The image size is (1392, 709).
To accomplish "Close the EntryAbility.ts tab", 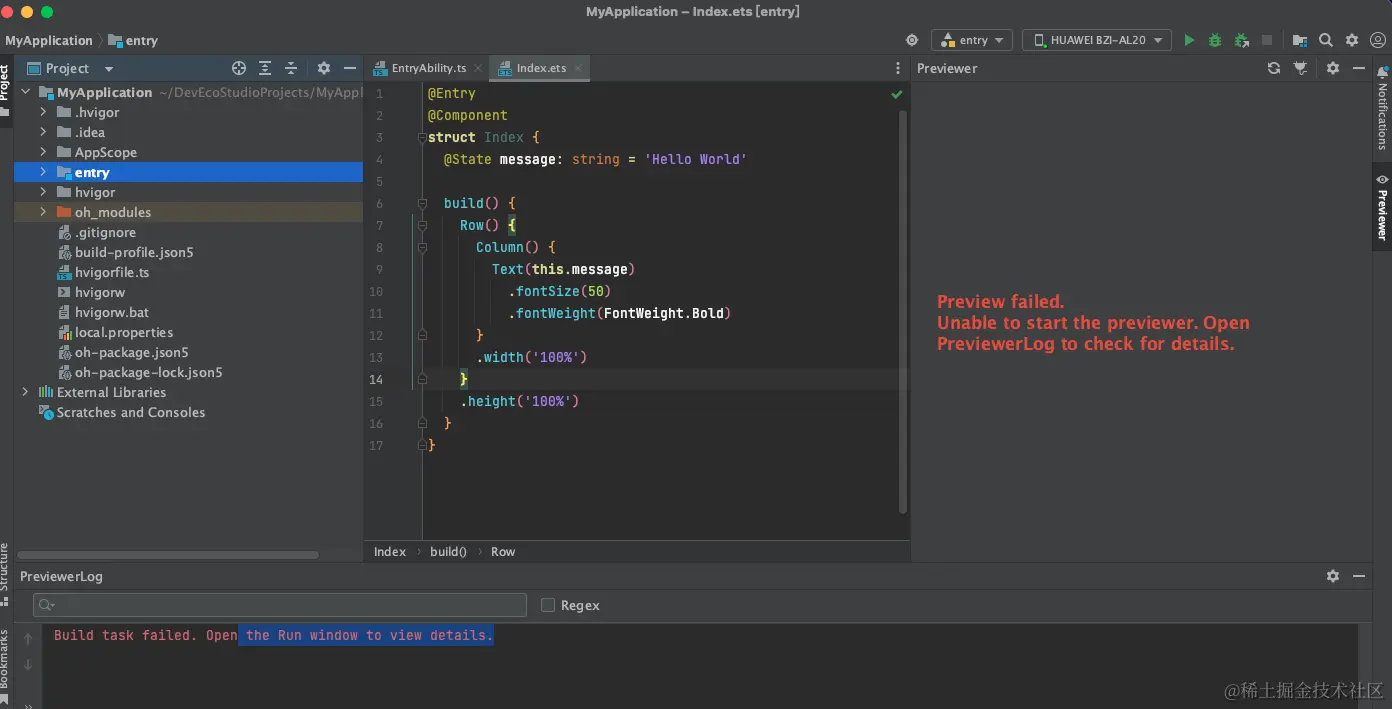I will pos(478,68).
